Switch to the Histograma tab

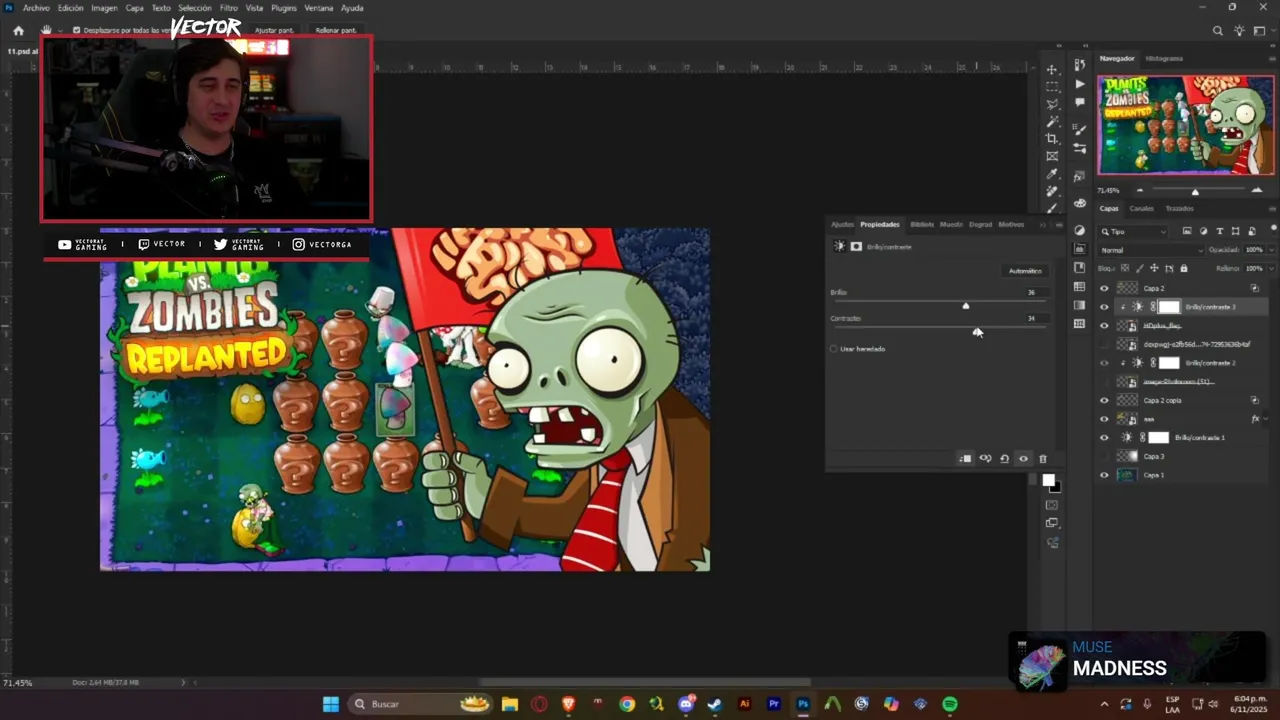pyautogui.click(x=1164, y=59)
